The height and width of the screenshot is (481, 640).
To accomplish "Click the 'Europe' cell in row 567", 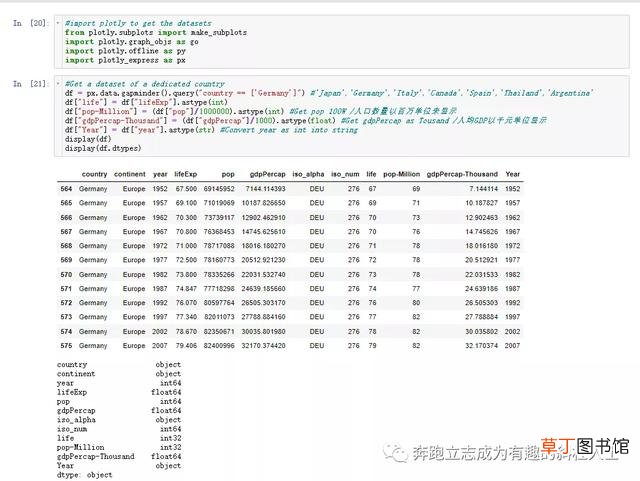I will pyautogui.click(x=134, y=232).
